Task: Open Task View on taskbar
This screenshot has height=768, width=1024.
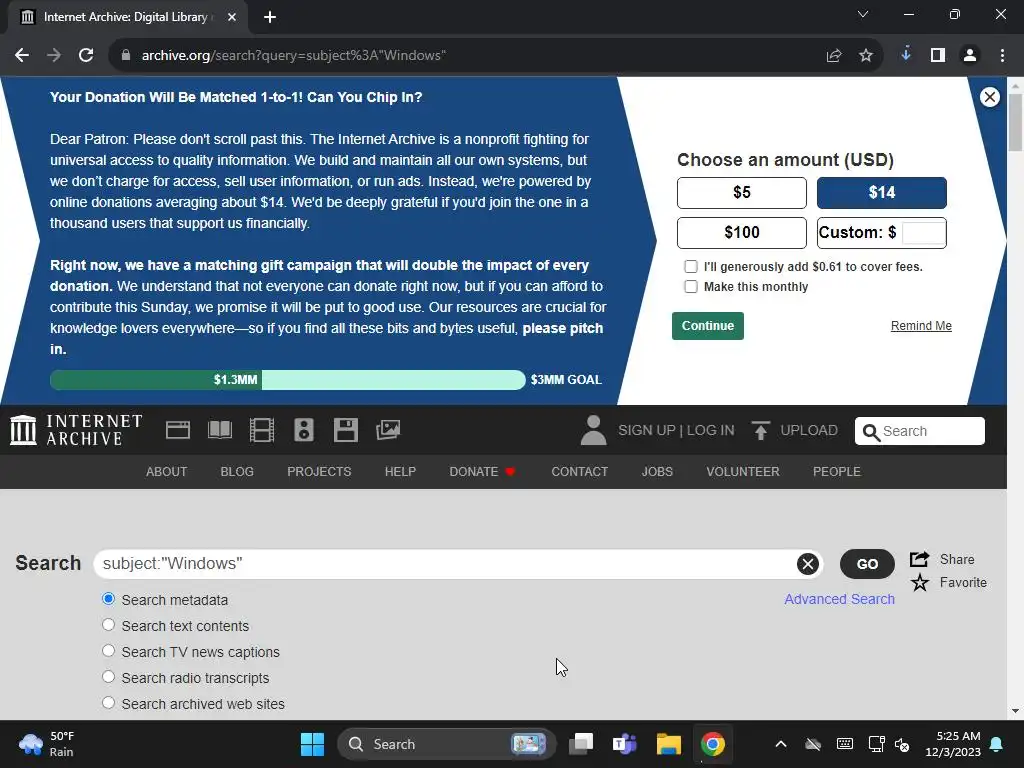Action: tap(581, 744)
